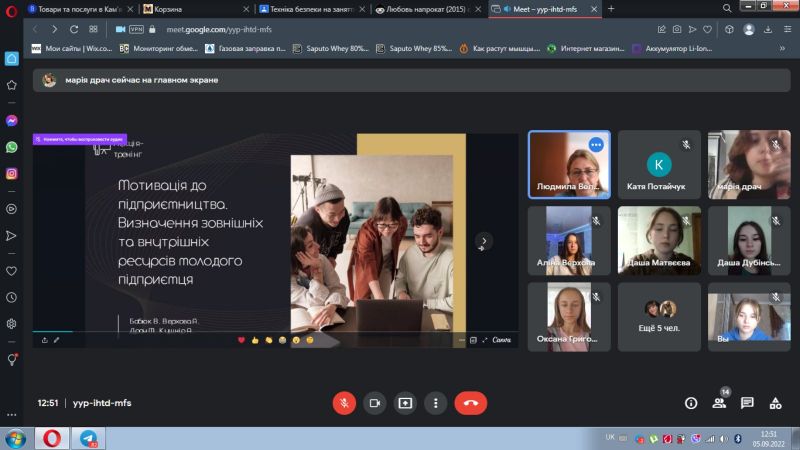Open sidebar three-dot setup menu

point(12,415)
